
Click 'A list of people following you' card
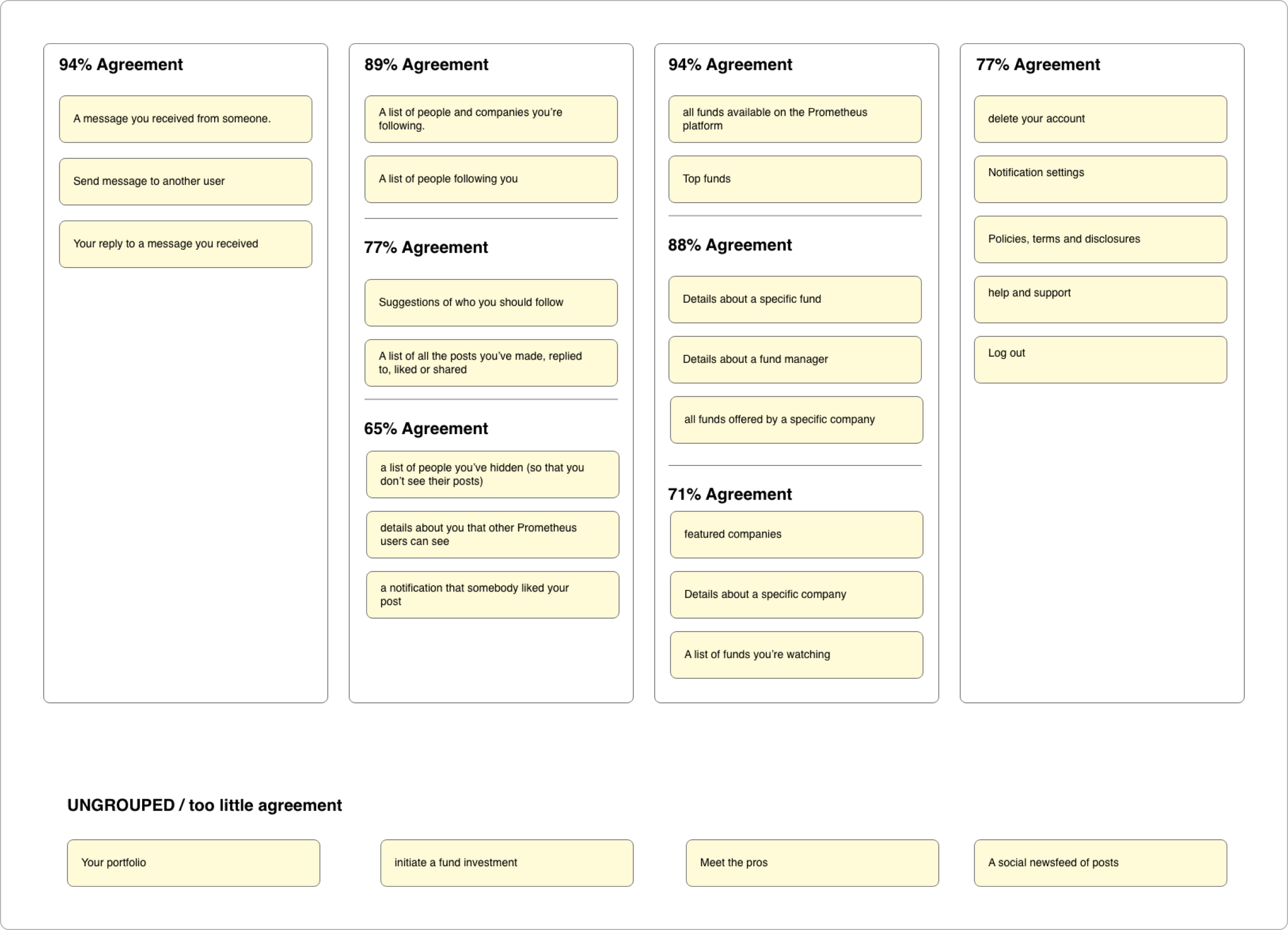tap(490, 180)
